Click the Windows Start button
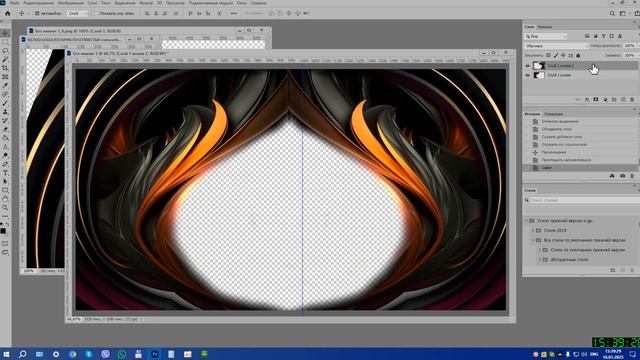This screenshot has width=640, height=360. 6,354
